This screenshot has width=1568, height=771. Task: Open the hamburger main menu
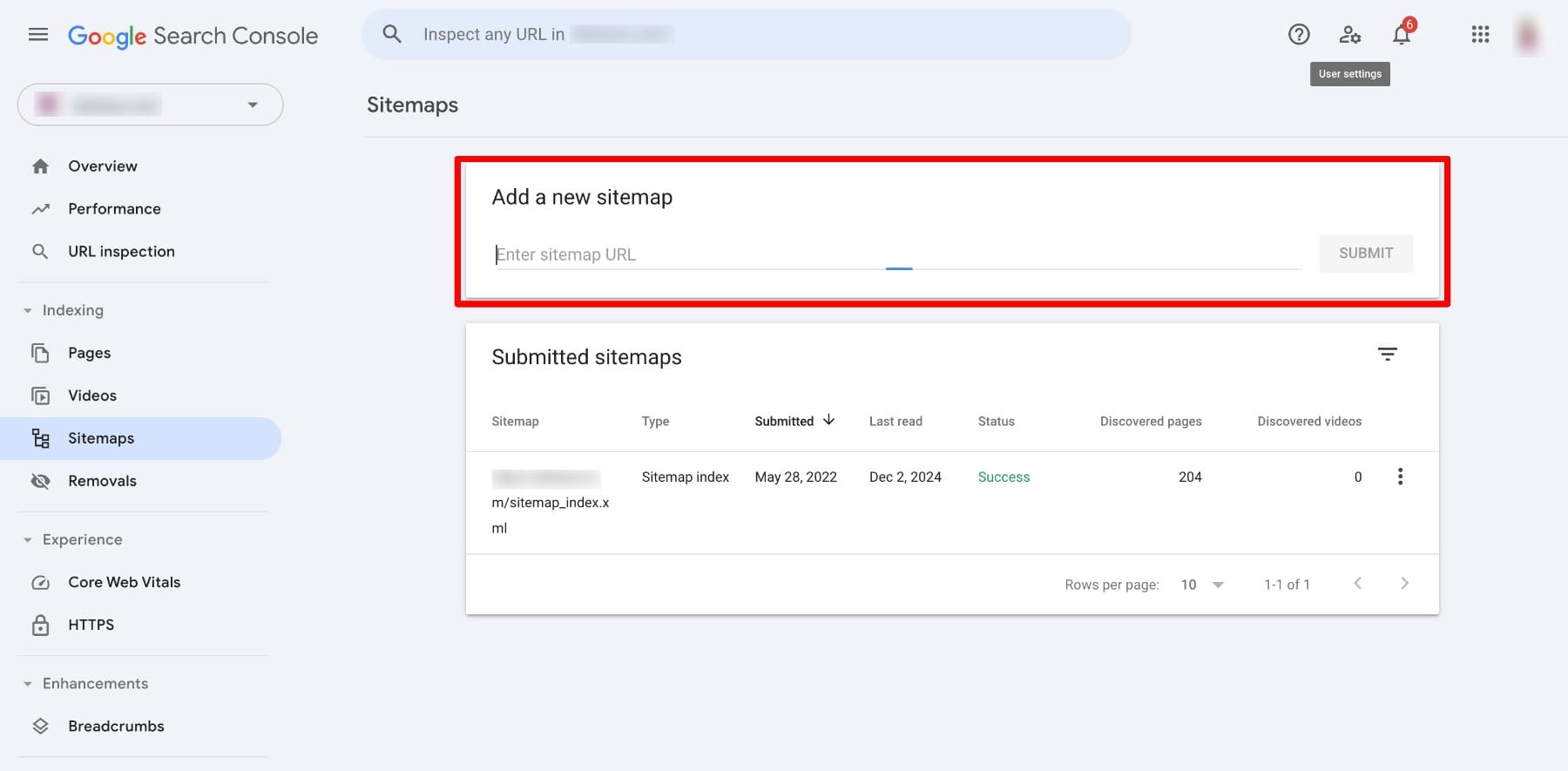pyautogui.click(x=38, y=35)
